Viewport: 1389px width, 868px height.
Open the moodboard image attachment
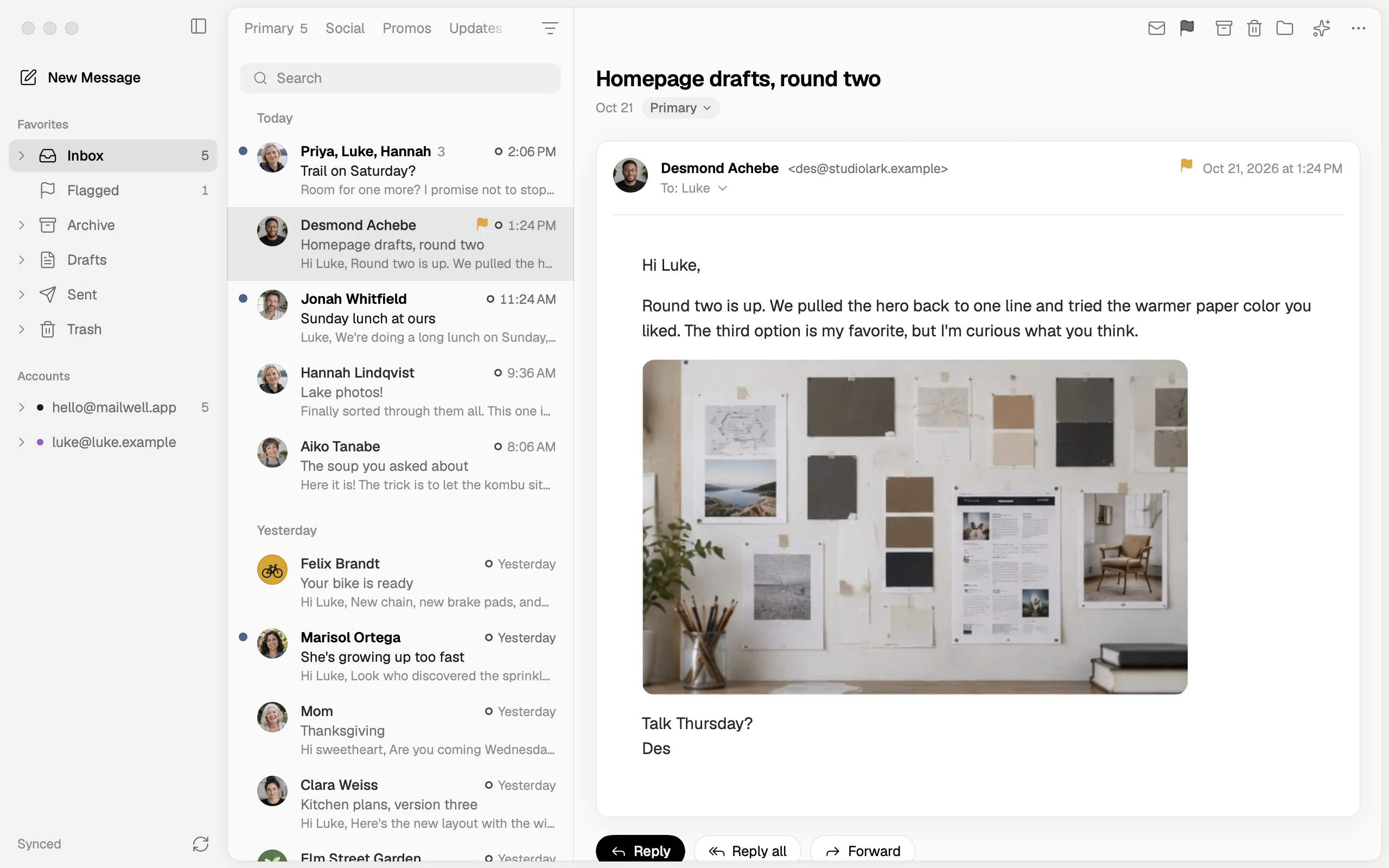coord(915,527)
